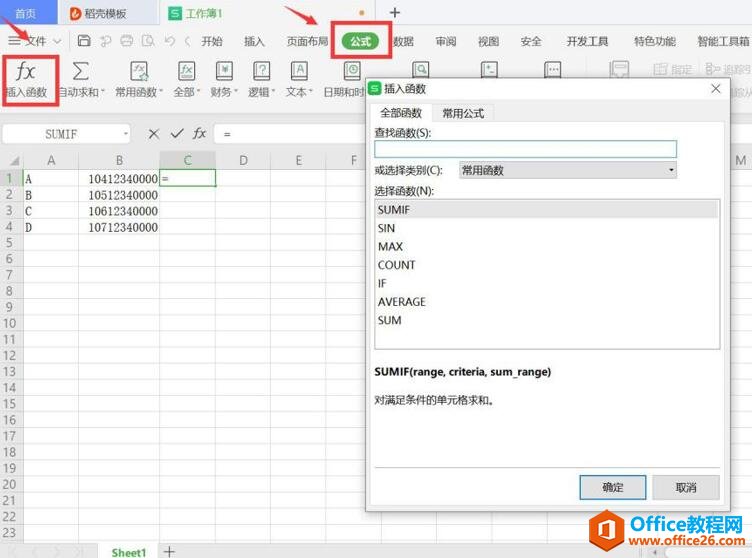Image resolution: width=752 pixels, height=558 pixels.
Task: Open the Logical (逻辑) functions icon
Action: tap(261, 71)
